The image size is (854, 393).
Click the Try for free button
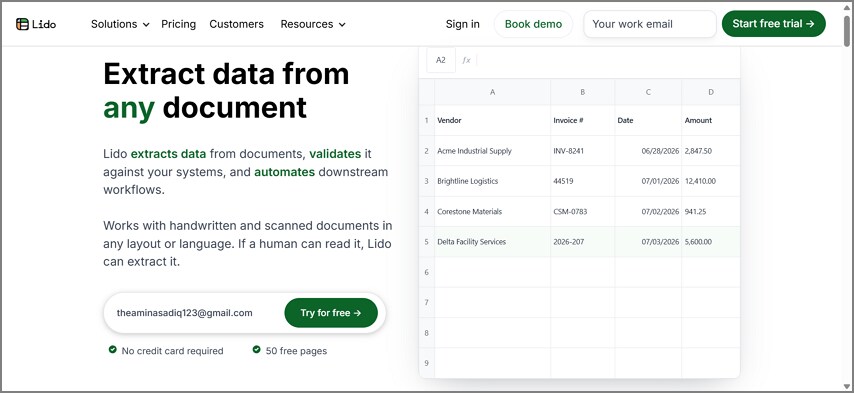coord(331,313)
